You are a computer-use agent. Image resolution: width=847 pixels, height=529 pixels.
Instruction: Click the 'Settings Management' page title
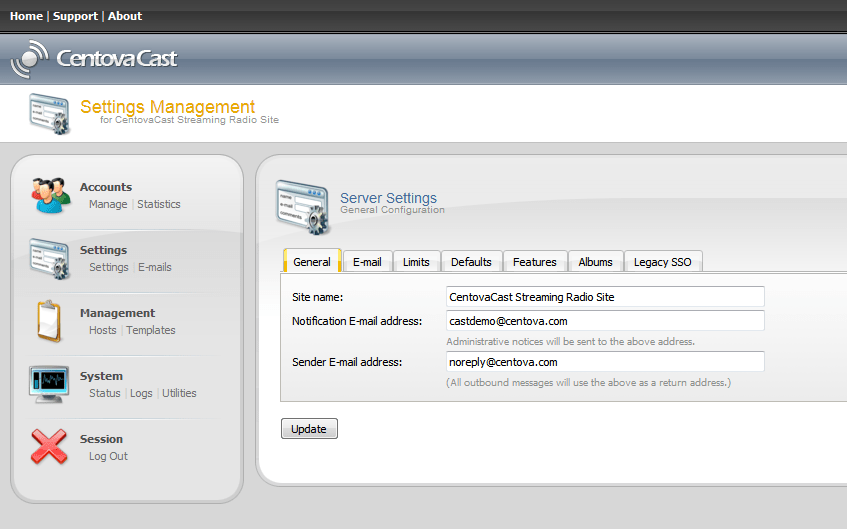tap(167, 106)
